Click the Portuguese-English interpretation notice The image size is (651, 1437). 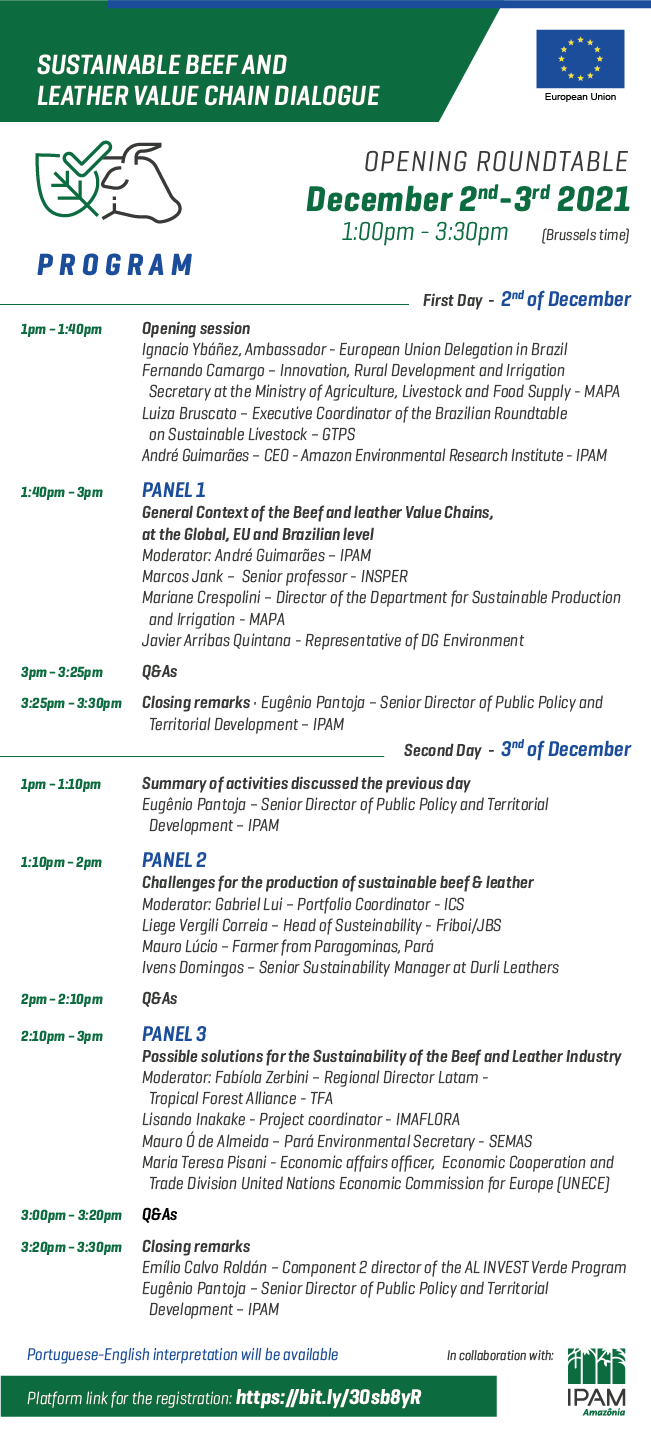[183, 1355]
